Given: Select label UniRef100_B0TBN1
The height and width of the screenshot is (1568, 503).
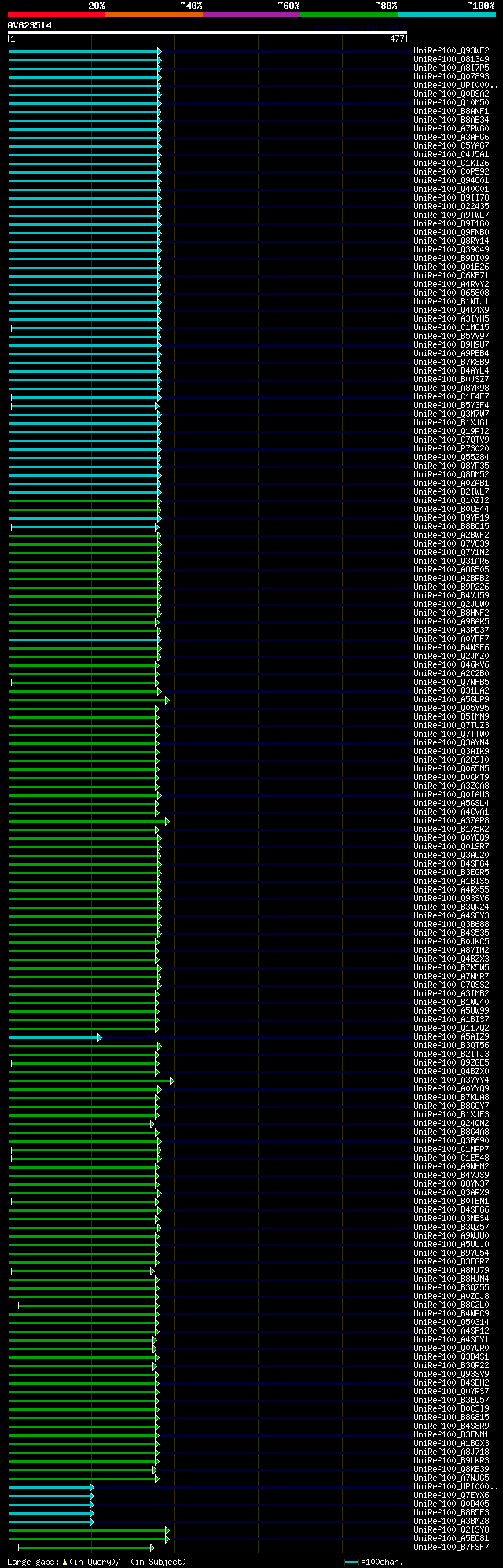Looking at the screenshot, I should (x=451, y=1201).
